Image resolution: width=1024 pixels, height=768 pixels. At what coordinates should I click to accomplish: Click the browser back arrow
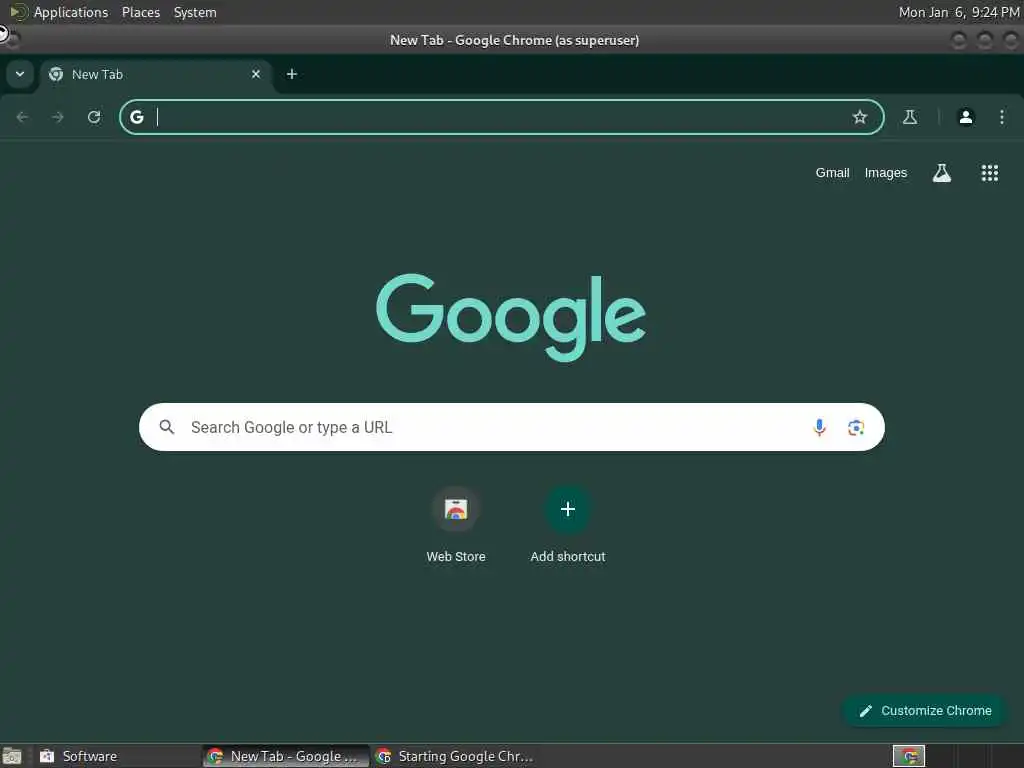coord(22,117)
